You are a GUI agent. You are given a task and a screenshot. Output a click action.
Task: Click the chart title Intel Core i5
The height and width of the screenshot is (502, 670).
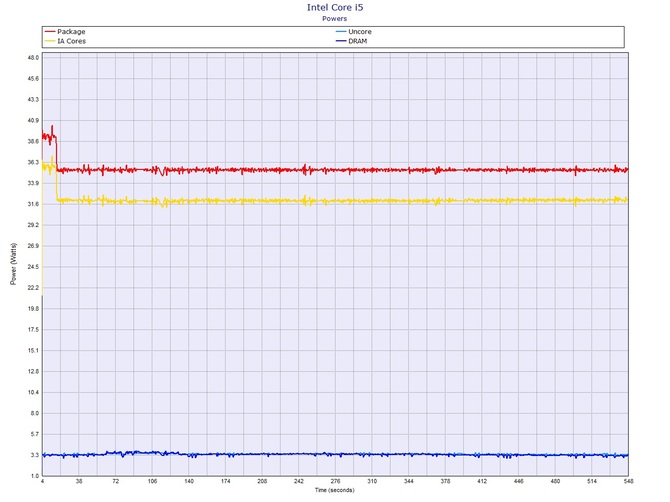point(335,7)
